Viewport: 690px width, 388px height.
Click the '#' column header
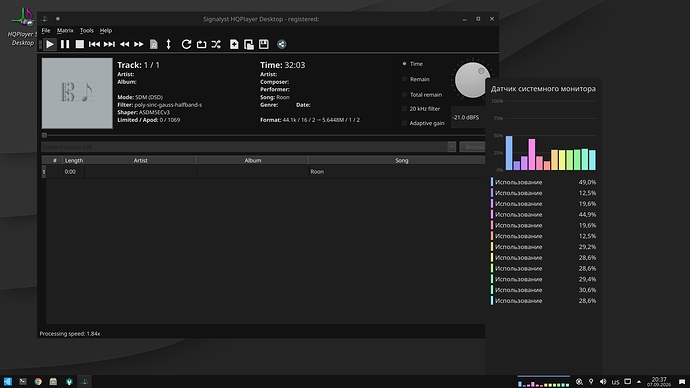[x=54, y=161]
